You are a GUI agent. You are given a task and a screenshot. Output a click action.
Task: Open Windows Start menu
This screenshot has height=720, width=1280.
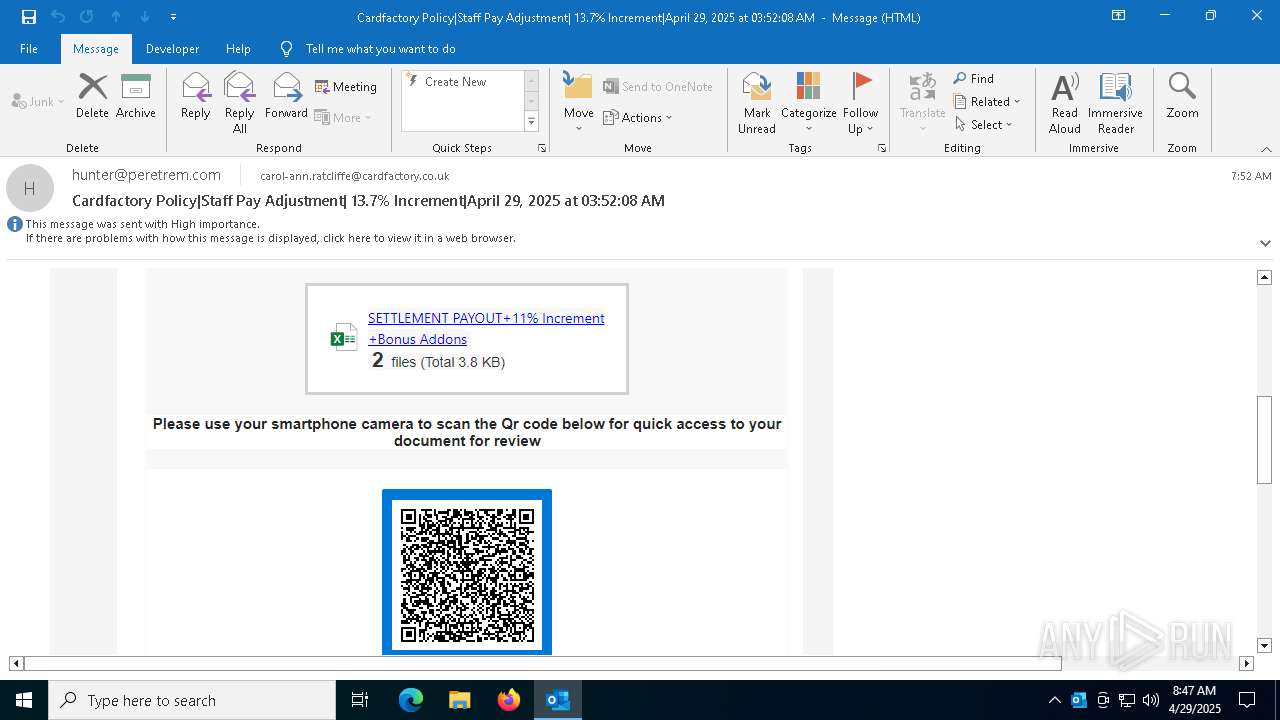pos(24,700)
